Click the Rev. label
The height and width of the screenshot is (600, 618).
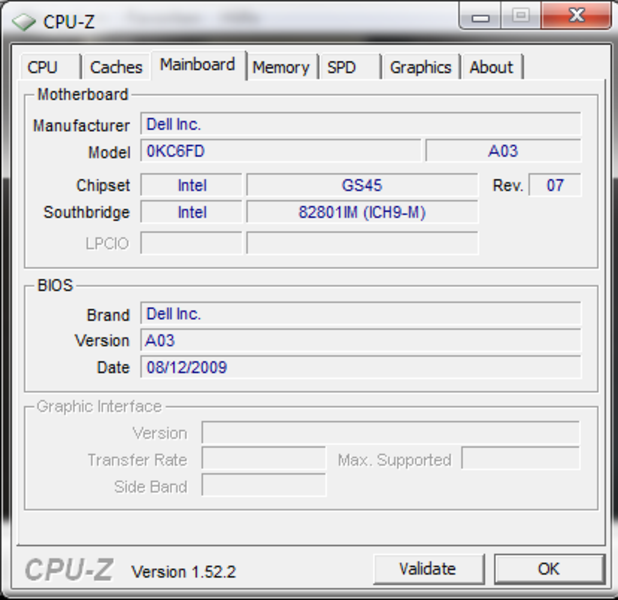click(508, 185)
